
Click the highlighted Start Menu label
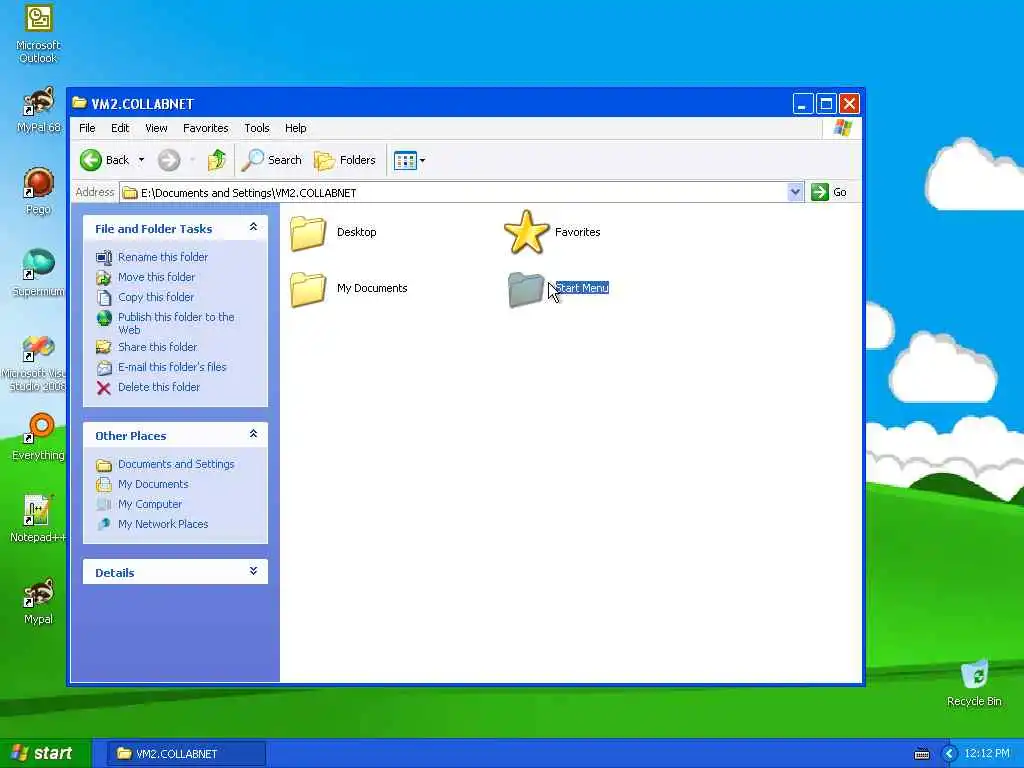click(x=582, y=288)
